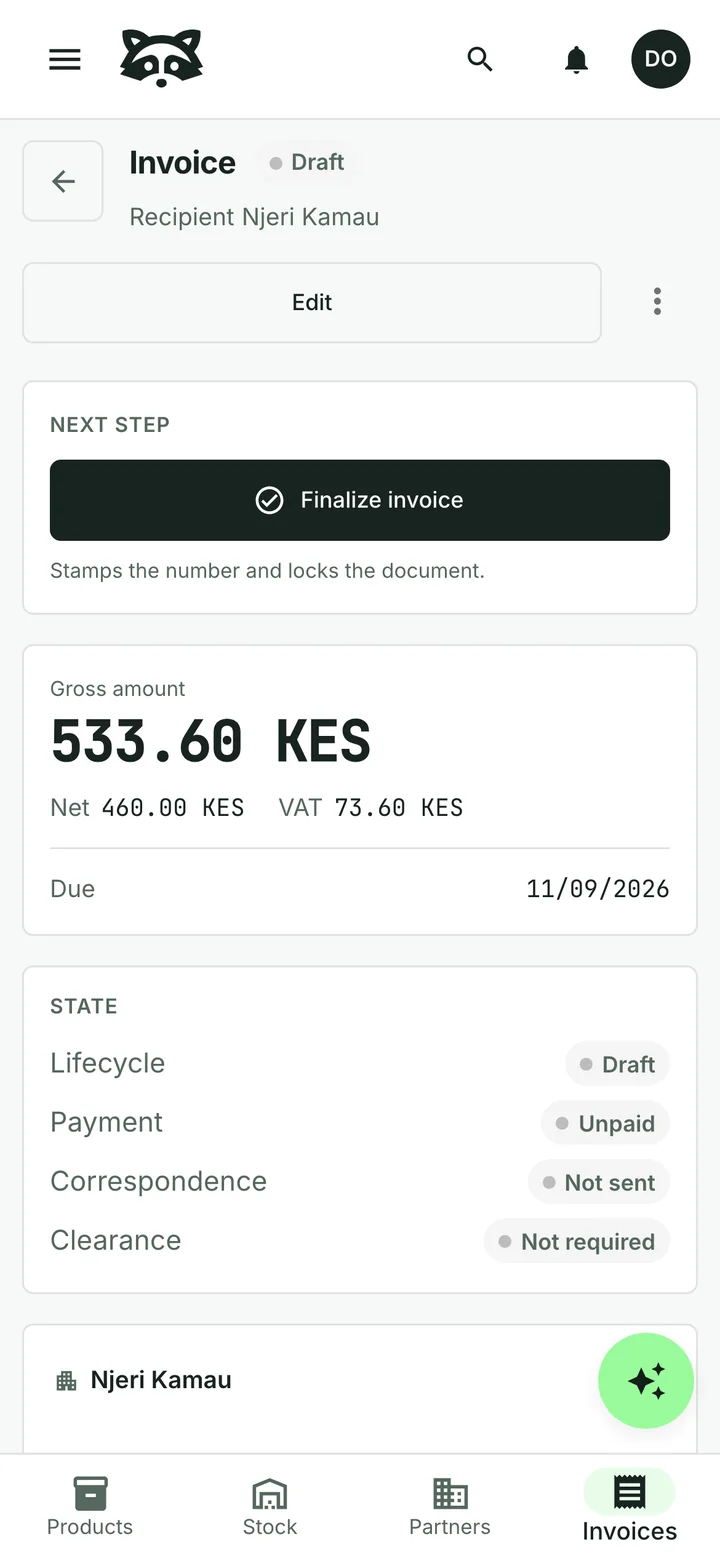This screenshot has width=720, height=1558.
Task: Click the Recipient Njeri Kamau subtitle
Action: 254,217
